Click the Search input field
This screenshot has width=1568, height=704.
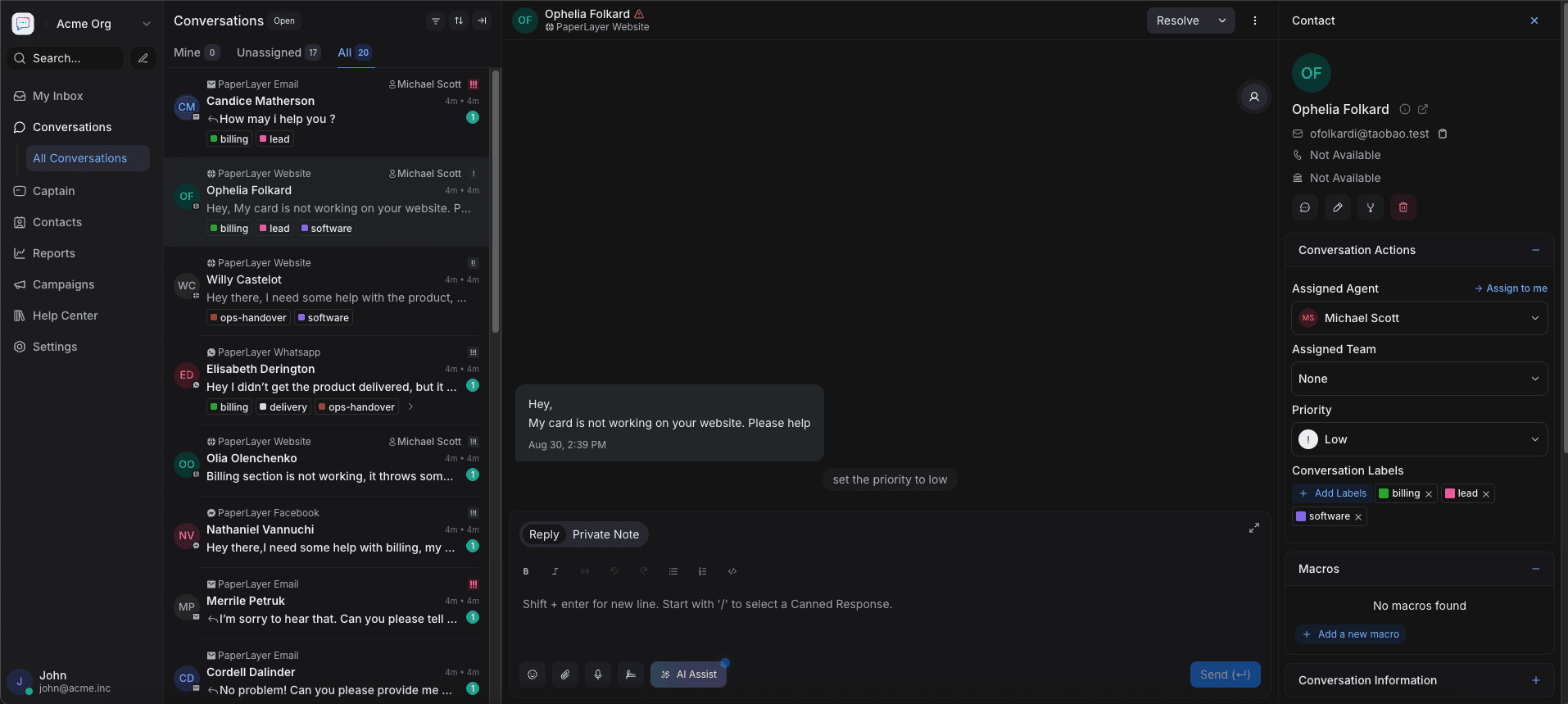click(x=66, y=58)
